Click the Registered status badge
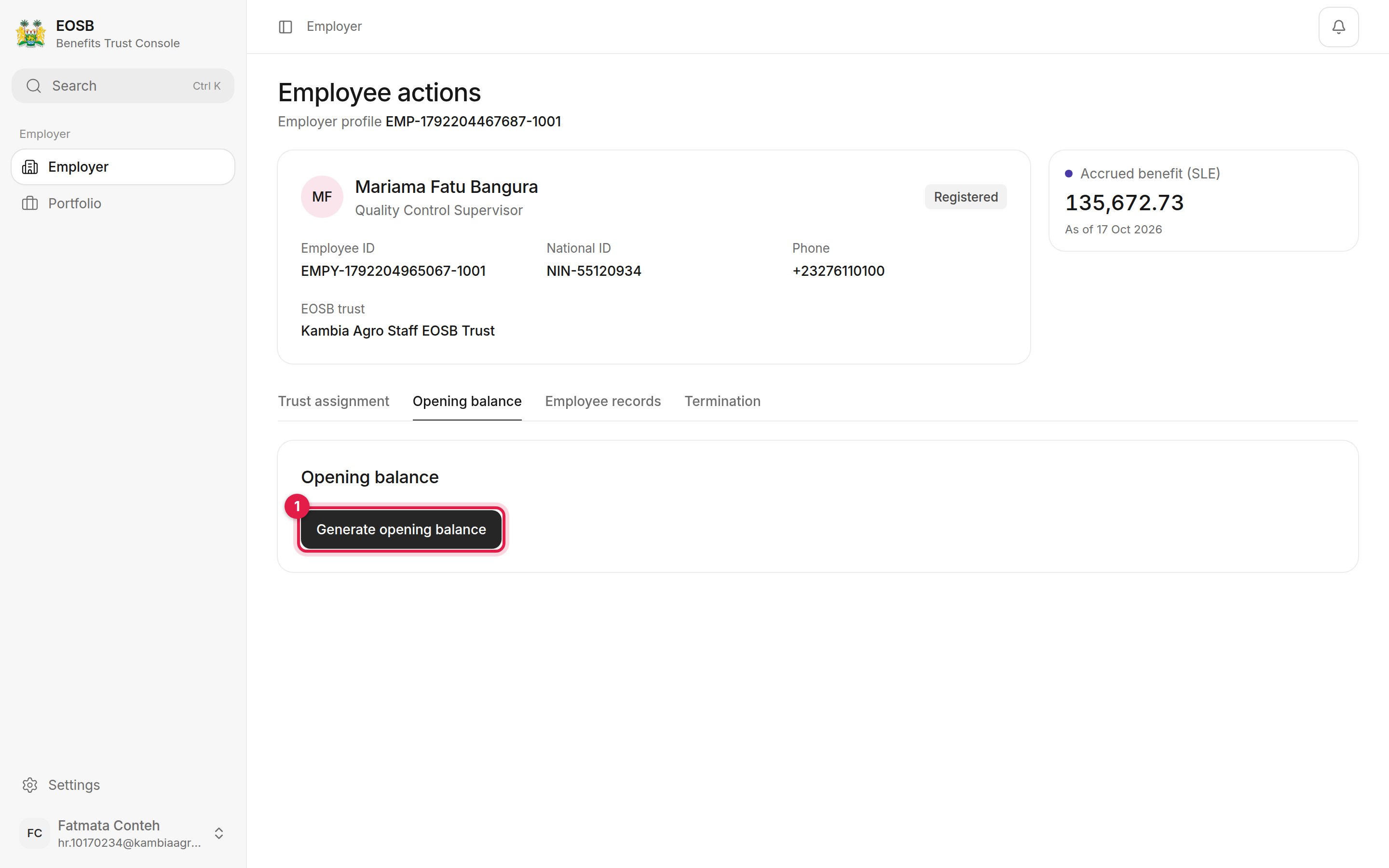 coord(966,197)
